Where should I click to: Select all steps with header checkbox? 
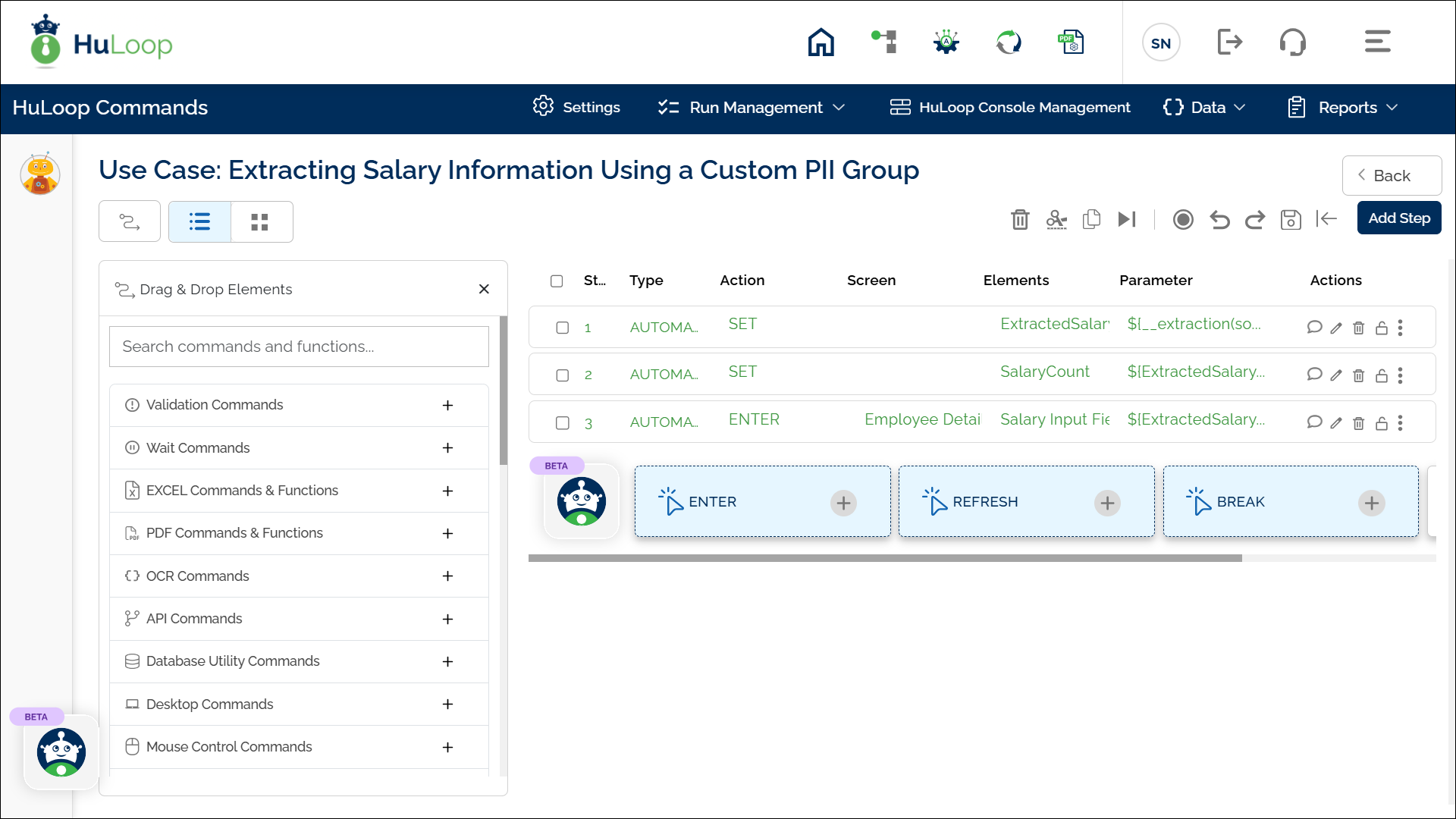557,281
